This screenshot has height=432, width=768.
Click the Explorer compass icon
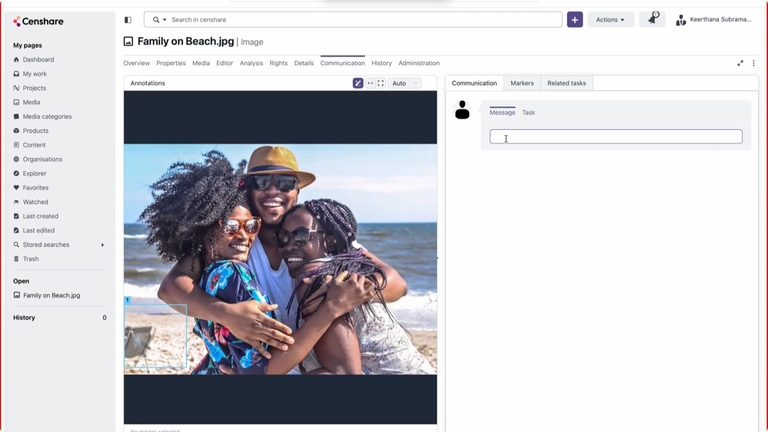point(16,173)
